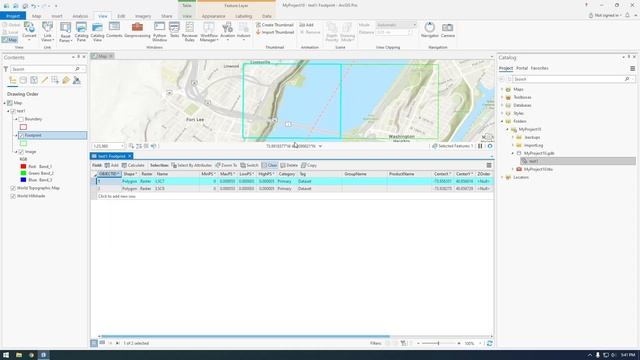Switch to the Analysis ribbon tab
This screenshot has width=640, height=360.
pos(80,16)
